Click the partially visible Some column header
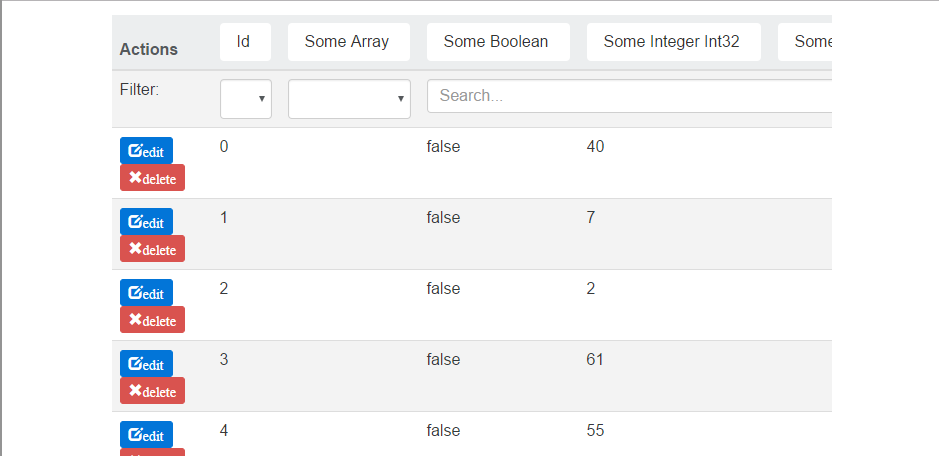 point(805,42)
